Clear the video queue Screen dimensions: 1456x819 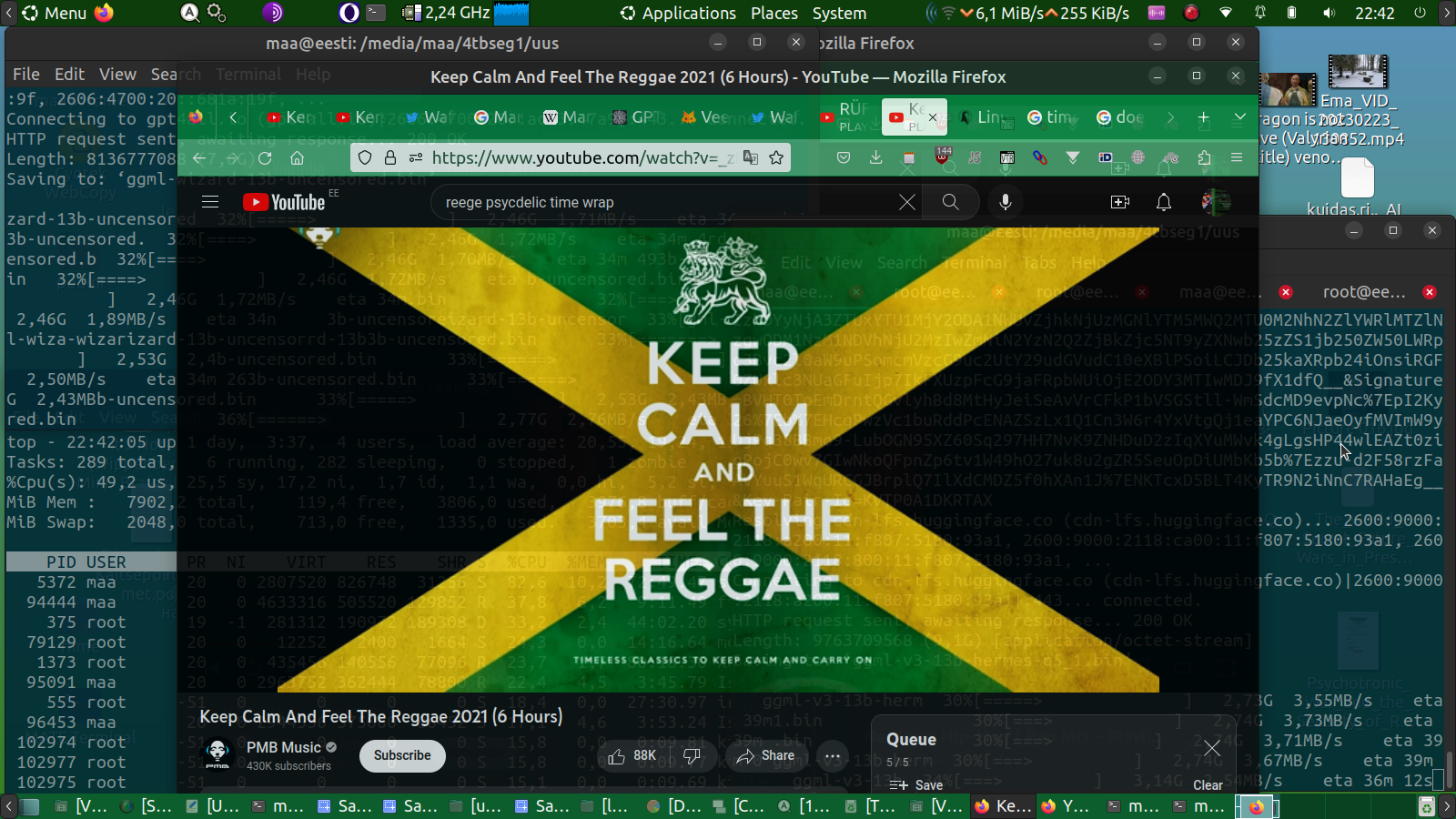(x=1208, y=785)
